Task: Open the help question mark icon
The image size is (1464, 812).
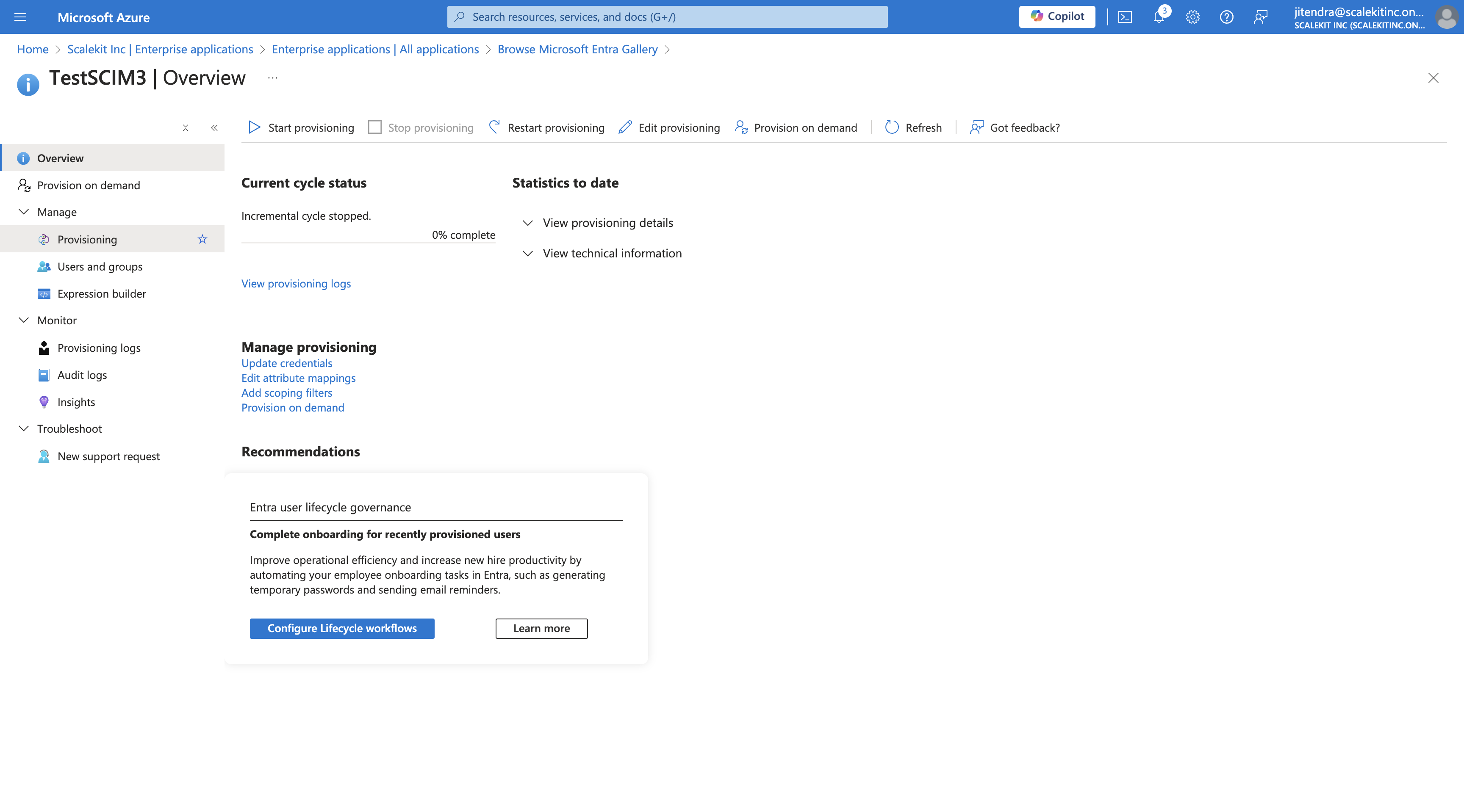Action: pyautogui.click(x=1226, y=17)
